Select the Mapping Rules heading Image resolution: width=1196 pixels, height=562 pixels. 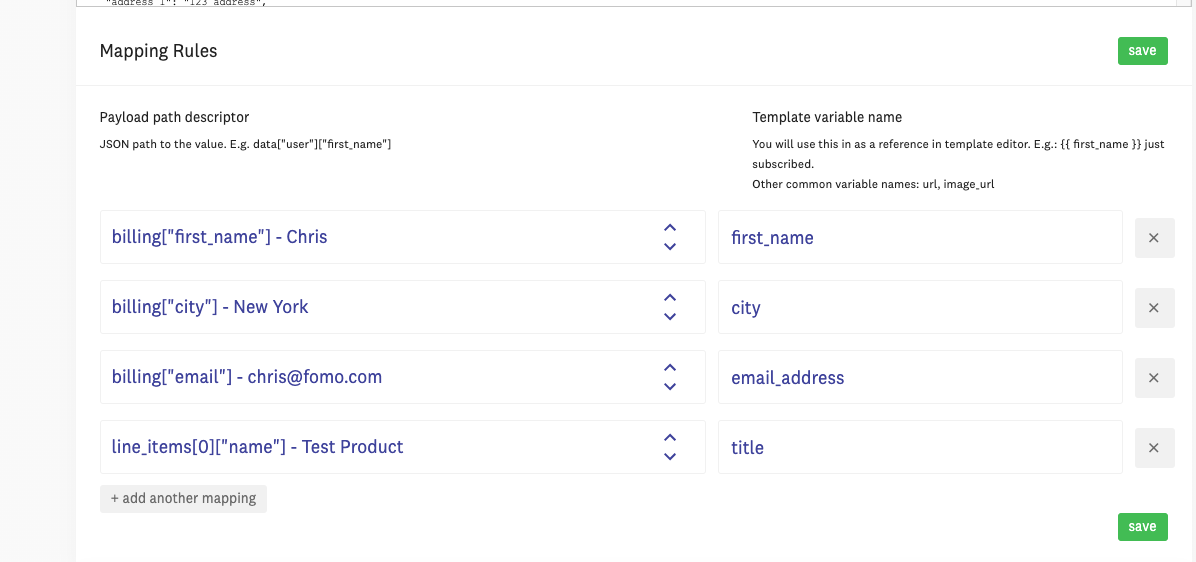tap(159, 51)
